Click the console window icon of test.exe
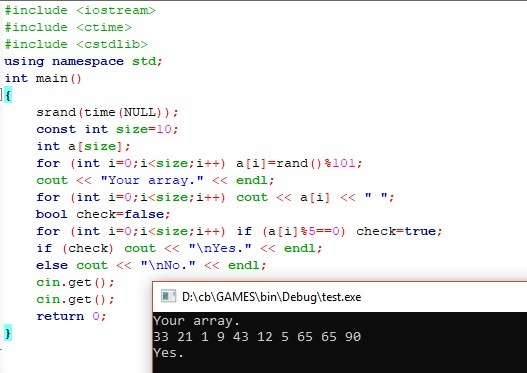Image resolution: width=527 pixels, height=373 pixels. coord(168,296)
